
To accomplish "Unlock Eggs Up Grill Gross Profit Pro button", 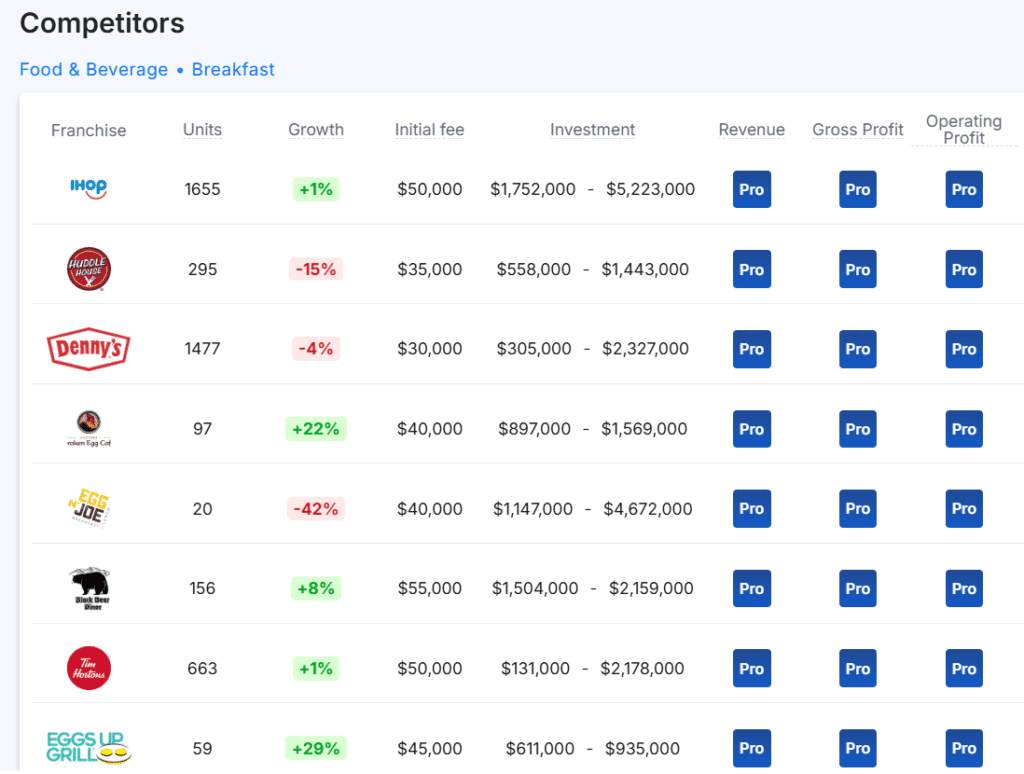I will (x=857, y=748).
